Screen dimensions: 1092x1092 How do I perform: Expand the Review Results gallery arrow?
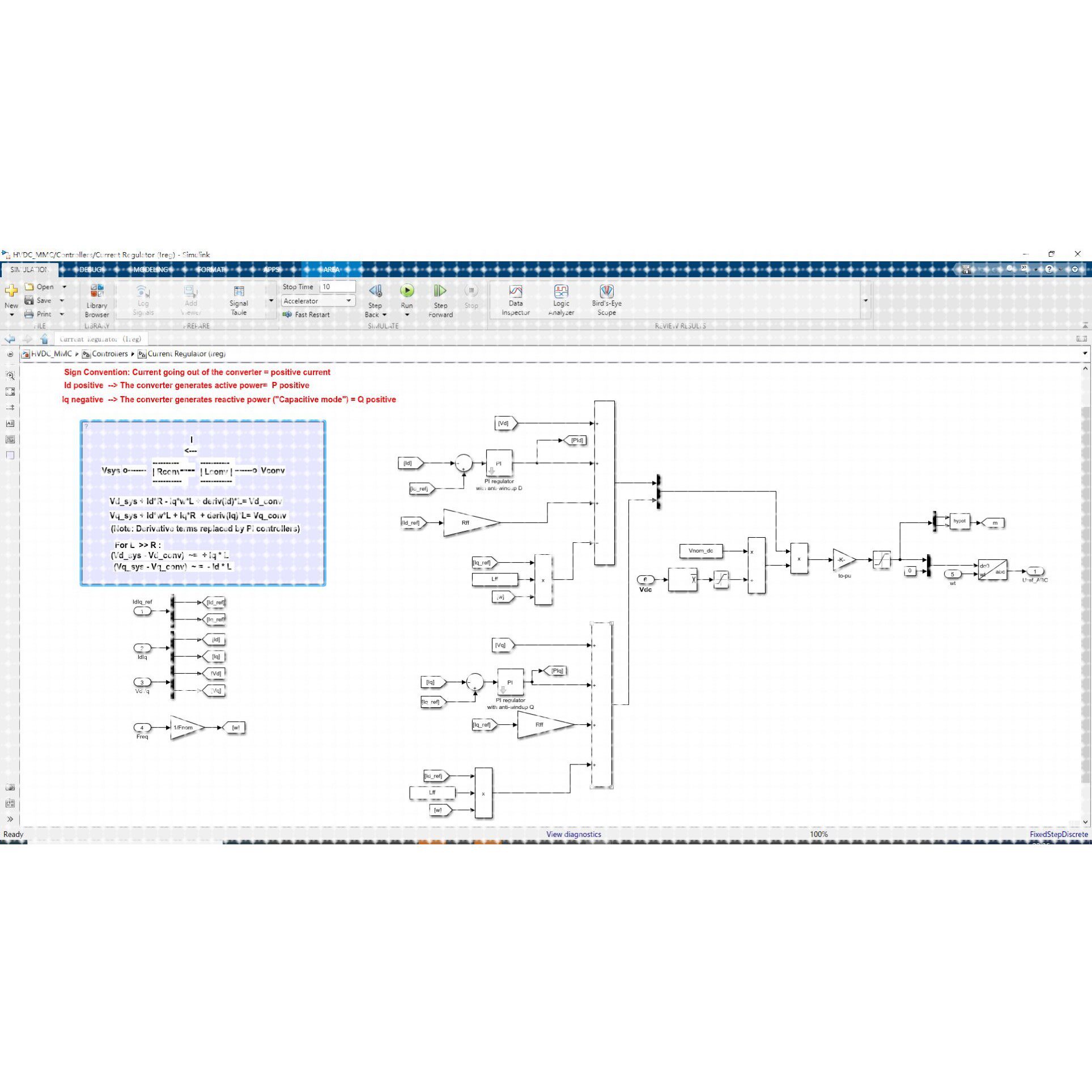865,300
